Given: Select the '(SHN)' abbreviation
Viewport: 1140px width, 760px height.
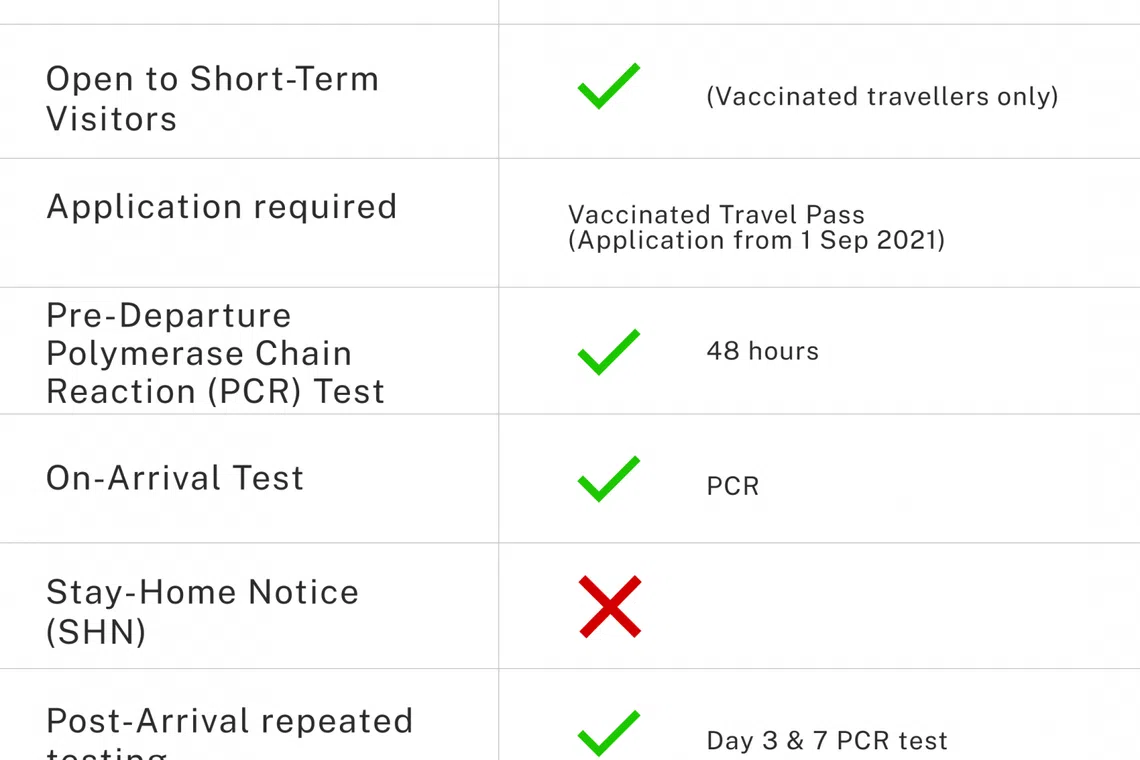Looking at the screenshot, I should (96, 632).
